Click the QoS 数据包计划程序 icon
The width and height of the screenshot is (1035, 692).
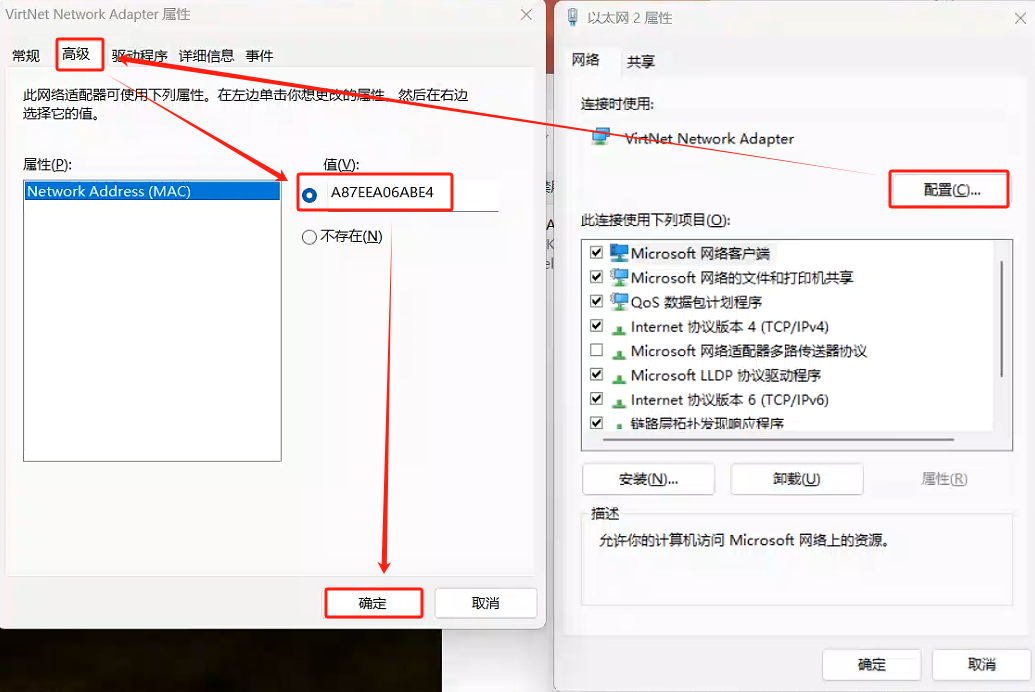pos(619,302)
